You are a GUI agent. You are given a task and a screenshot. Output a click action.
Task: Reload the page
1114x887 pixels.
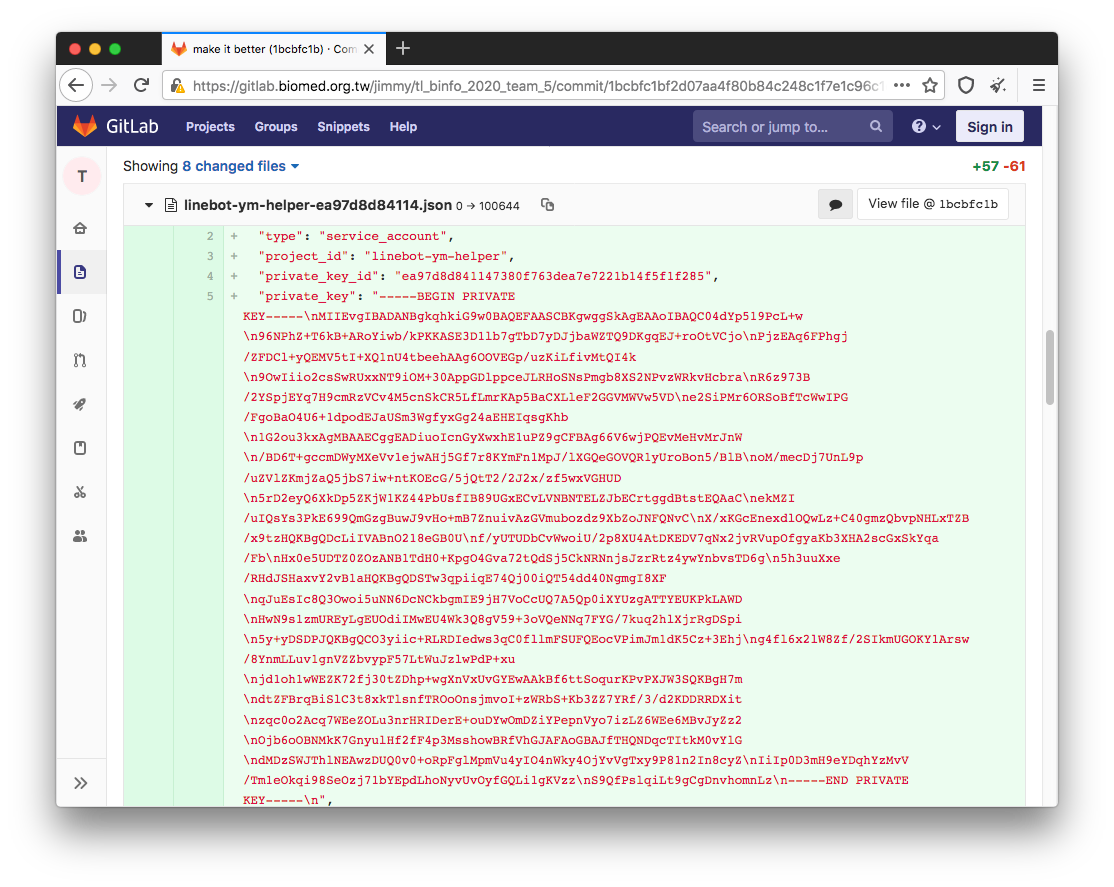pos(141,86)
